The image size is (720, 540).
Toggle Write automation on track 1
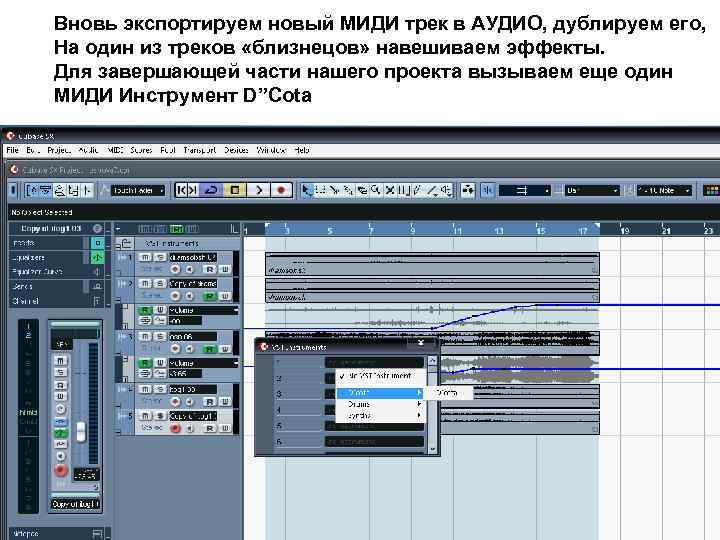225,269
